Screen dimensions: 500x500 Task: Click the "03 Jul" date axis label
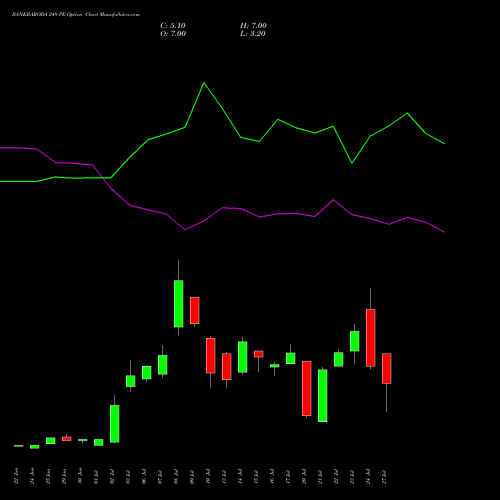point(128,477)
